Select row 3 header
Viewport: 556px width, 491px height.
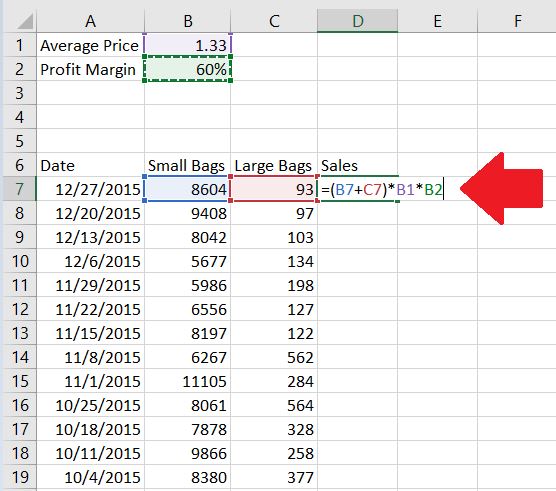tap(20, 93)
